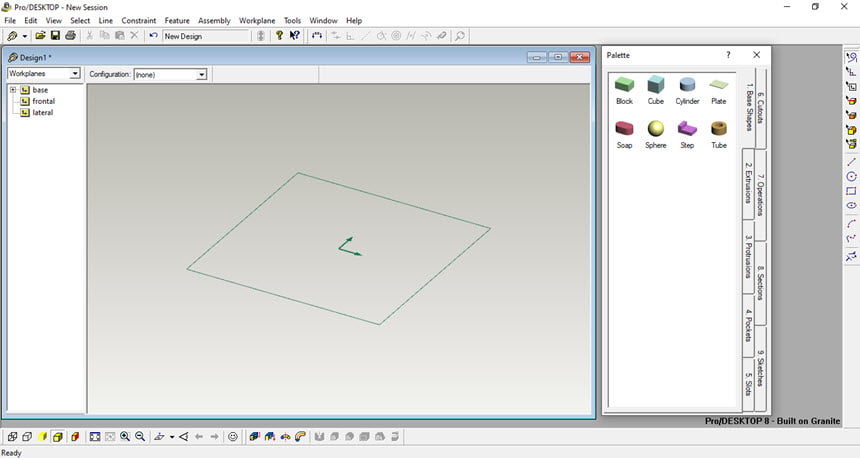Click the Zoom Out magnifier icon
Image resolution: width=860 pixels, height=458 pixels.
[x=140, y=437]
